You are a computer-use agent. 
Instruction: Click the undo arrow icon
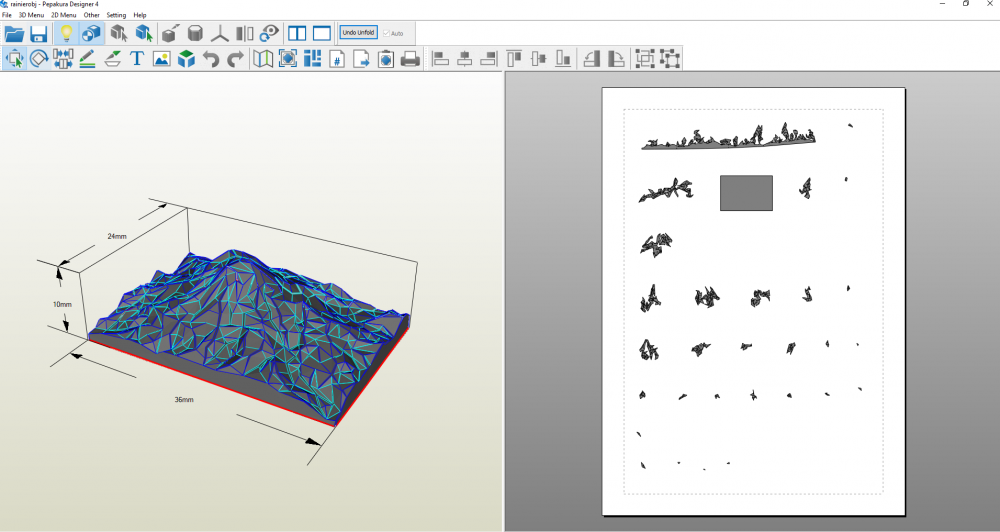pos(211,59)
